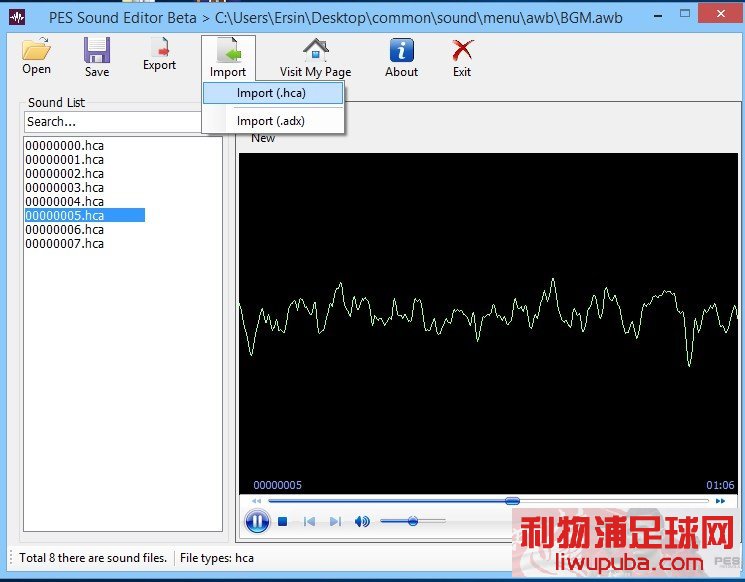Select 00000002.hca in the sound list
Screen dimensions: 745x582
point(65,173)
